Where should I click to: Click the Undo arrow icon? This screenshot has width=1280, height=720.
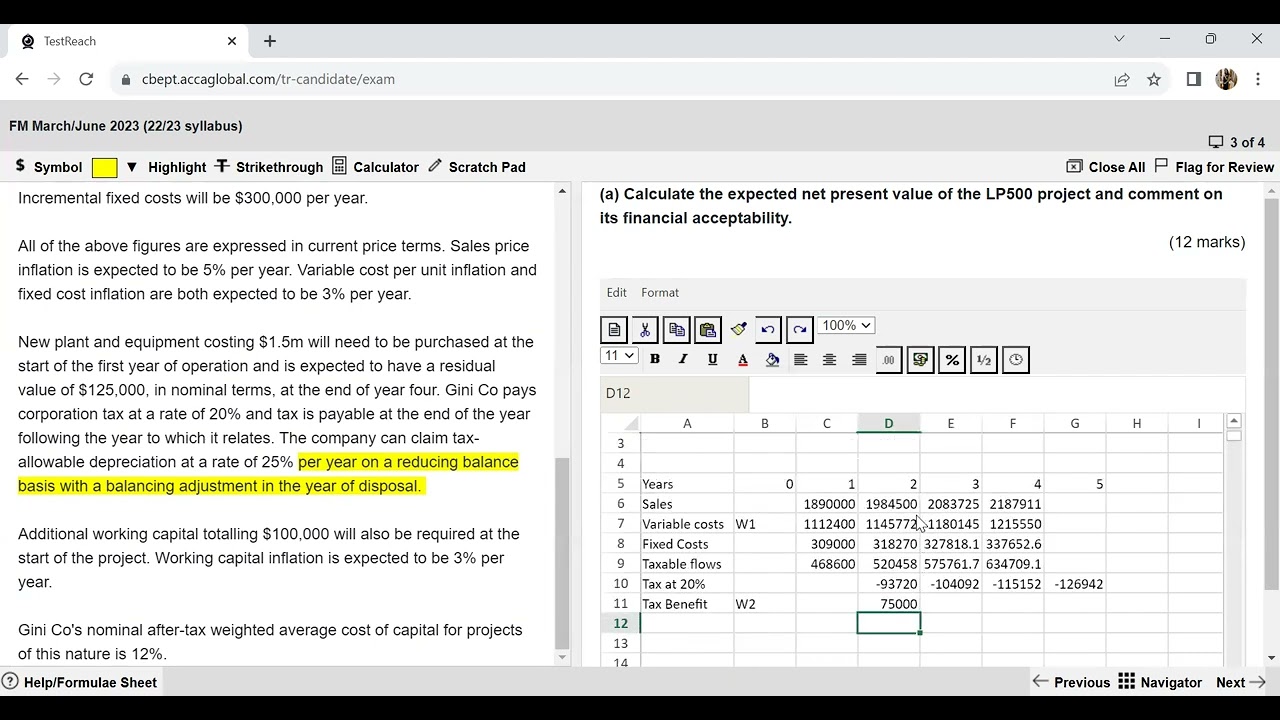(x=768, y=330)
